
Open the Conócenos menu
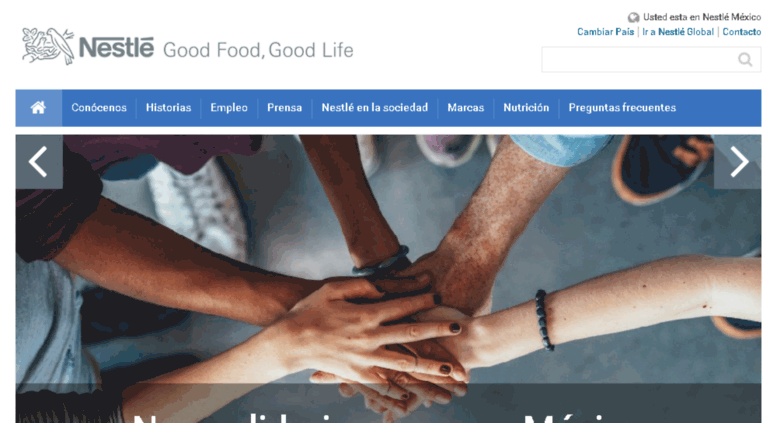pos(99,107)
